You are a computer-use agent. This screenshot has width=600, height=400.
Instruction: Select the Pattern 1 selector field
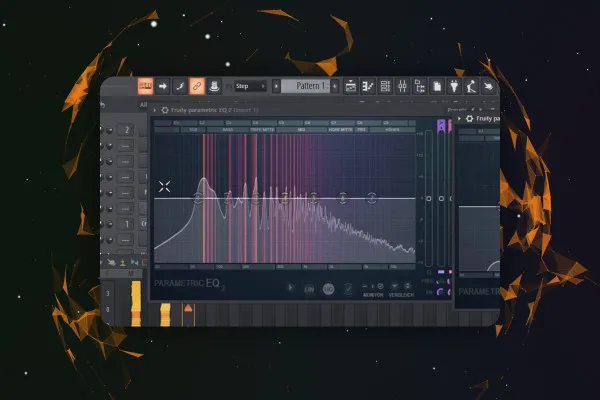[306, 86]
